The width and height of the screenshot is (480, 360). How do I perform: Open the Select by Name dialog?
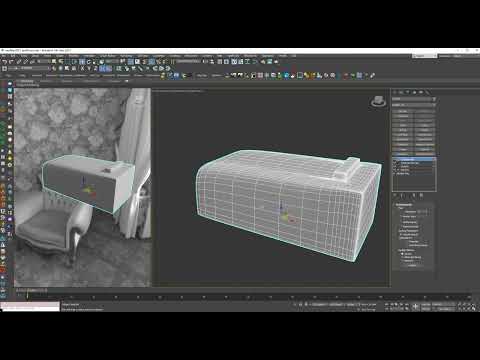(61, 62)
